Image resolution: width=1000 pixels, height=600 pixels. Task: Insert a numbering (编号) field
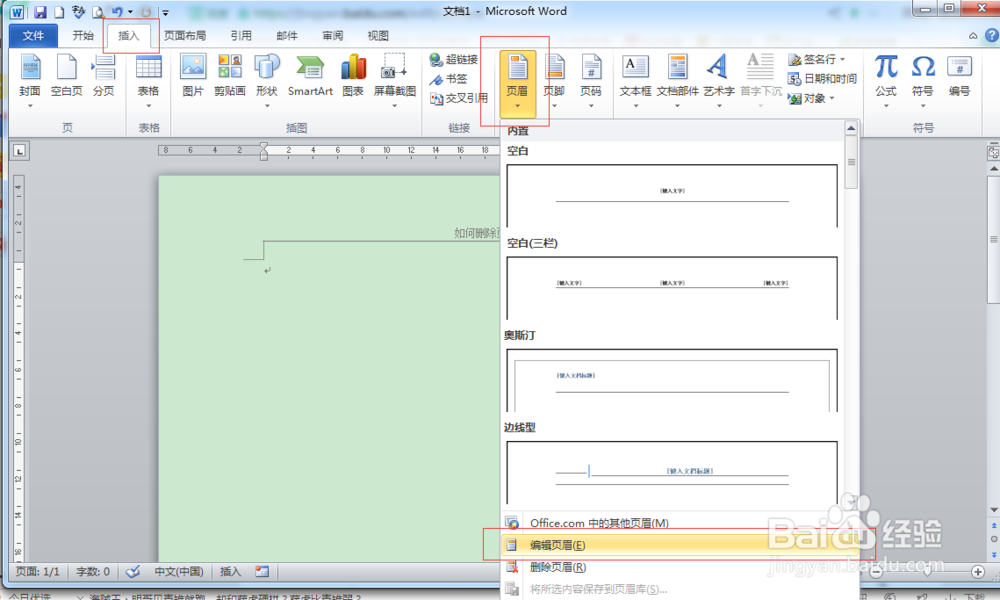click(959, 77)
